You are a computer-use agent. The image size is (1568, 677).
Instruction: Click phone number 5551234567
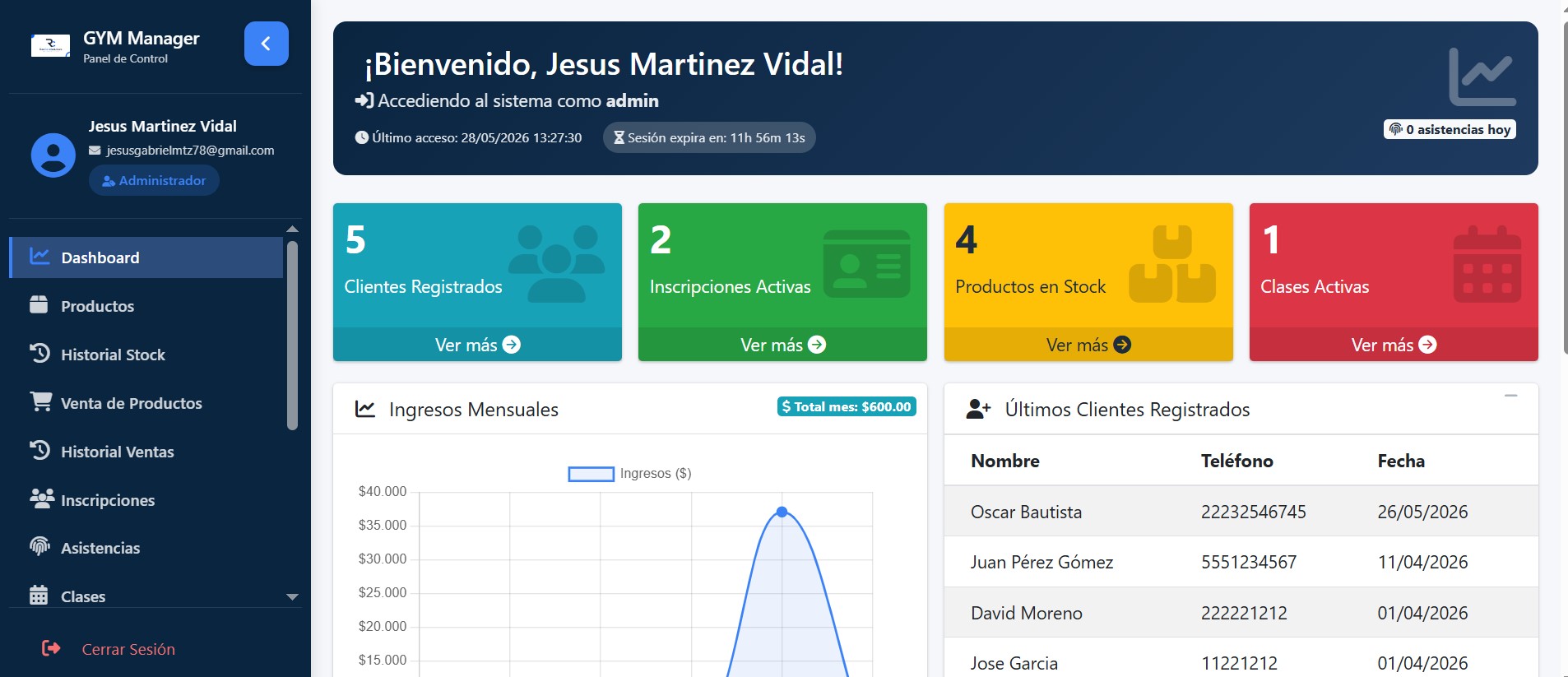pyautogui.click(x=1249, y=562)
